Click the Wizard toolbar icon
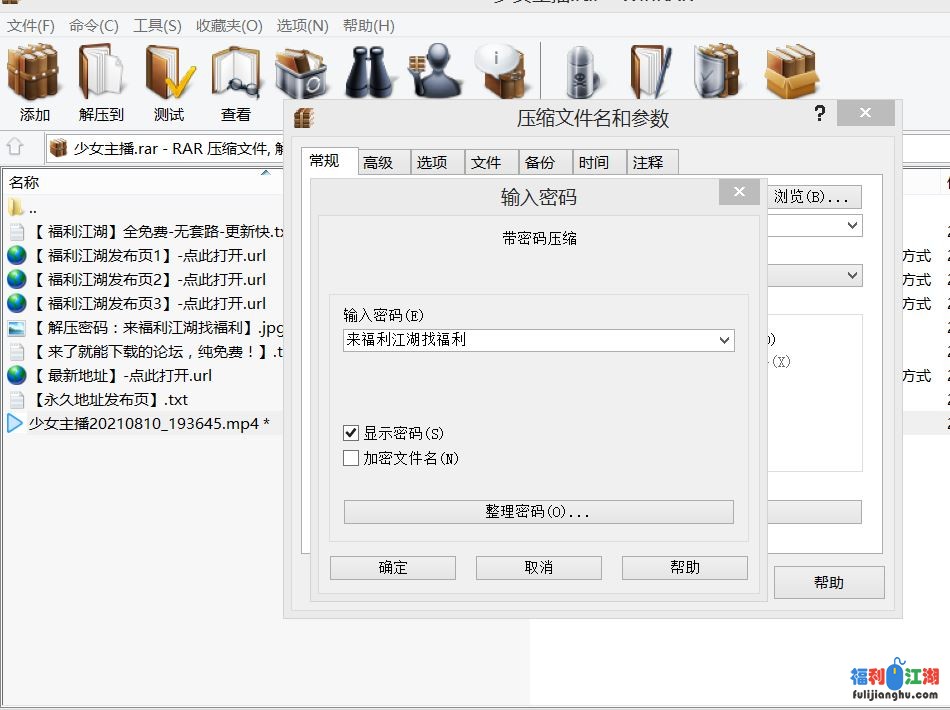The width and height of the screenshot is (950, 710). click(x=436, y=72)
